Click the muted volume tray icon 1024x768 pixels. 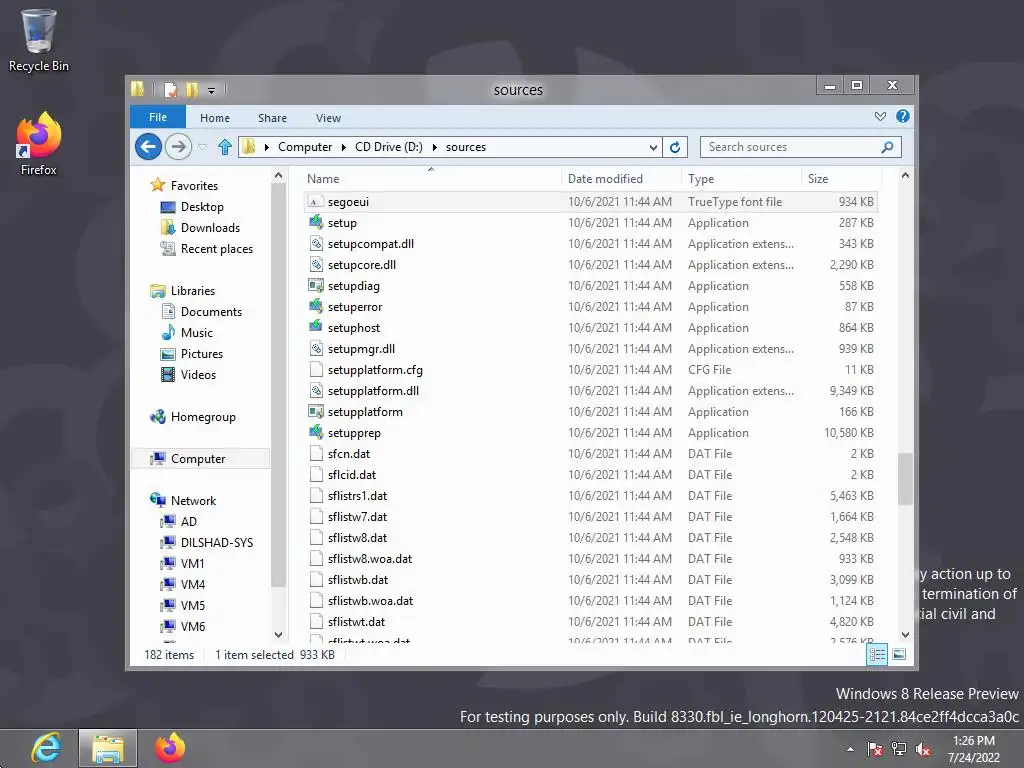click(x=923, y=749)
